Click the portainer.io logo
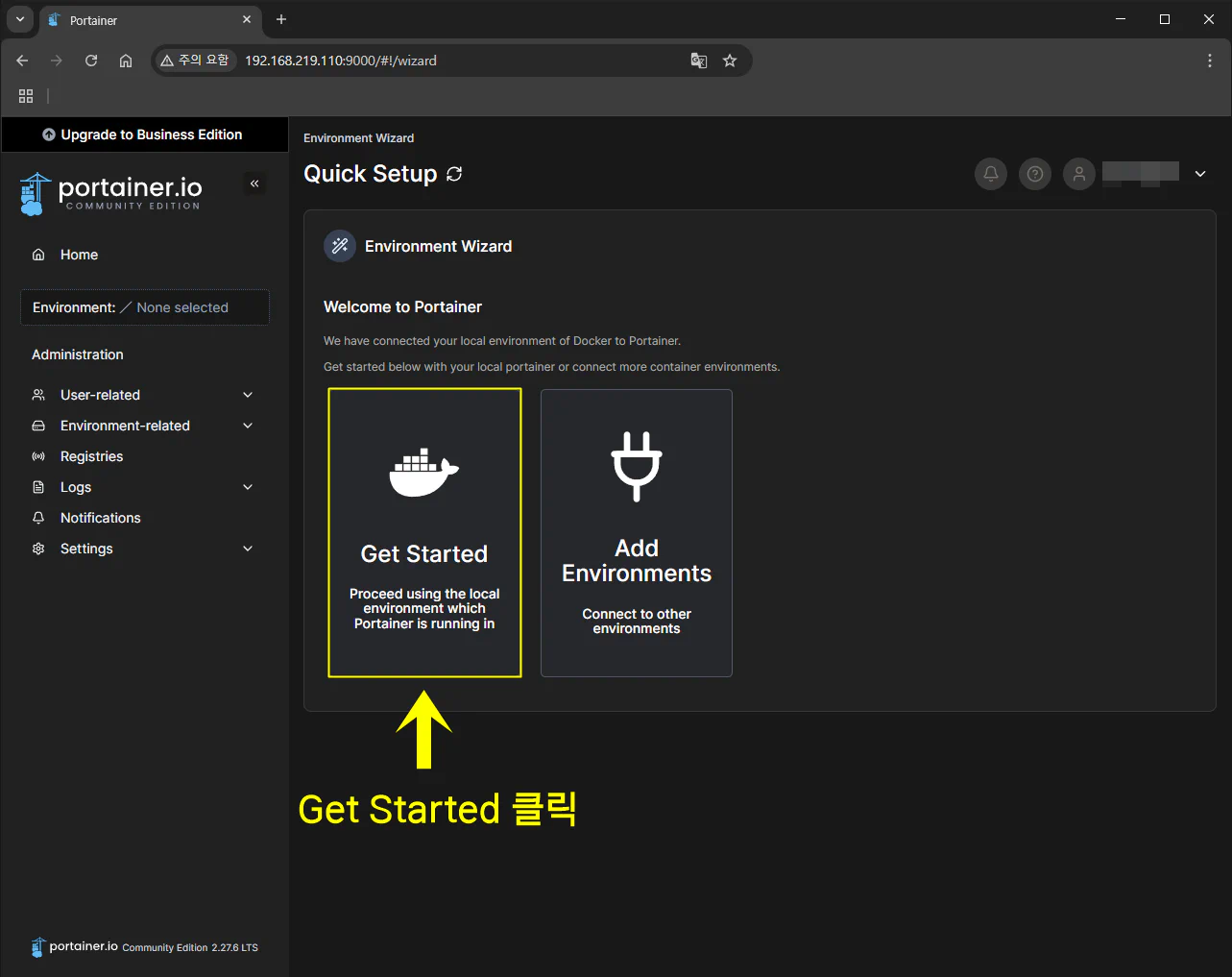 click(110, 193)
